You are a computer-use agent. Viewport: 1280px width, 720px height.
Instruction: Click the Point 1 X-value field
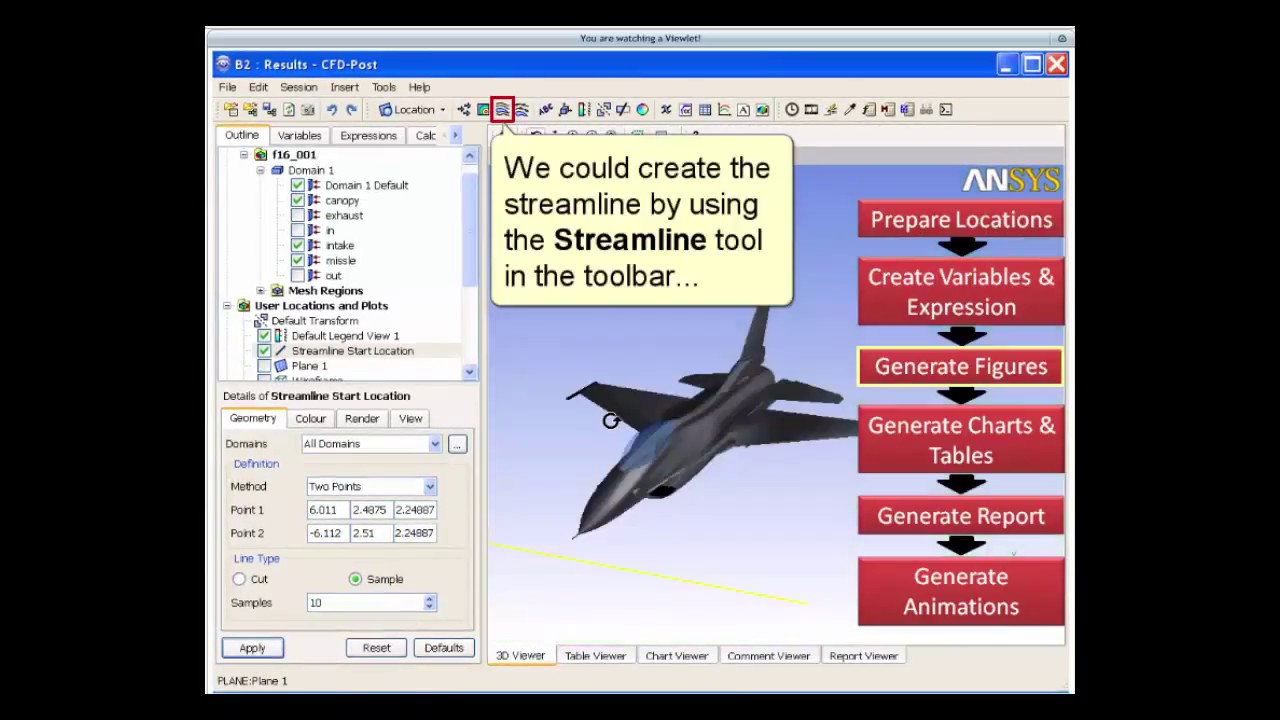click(x=327, y=510)
